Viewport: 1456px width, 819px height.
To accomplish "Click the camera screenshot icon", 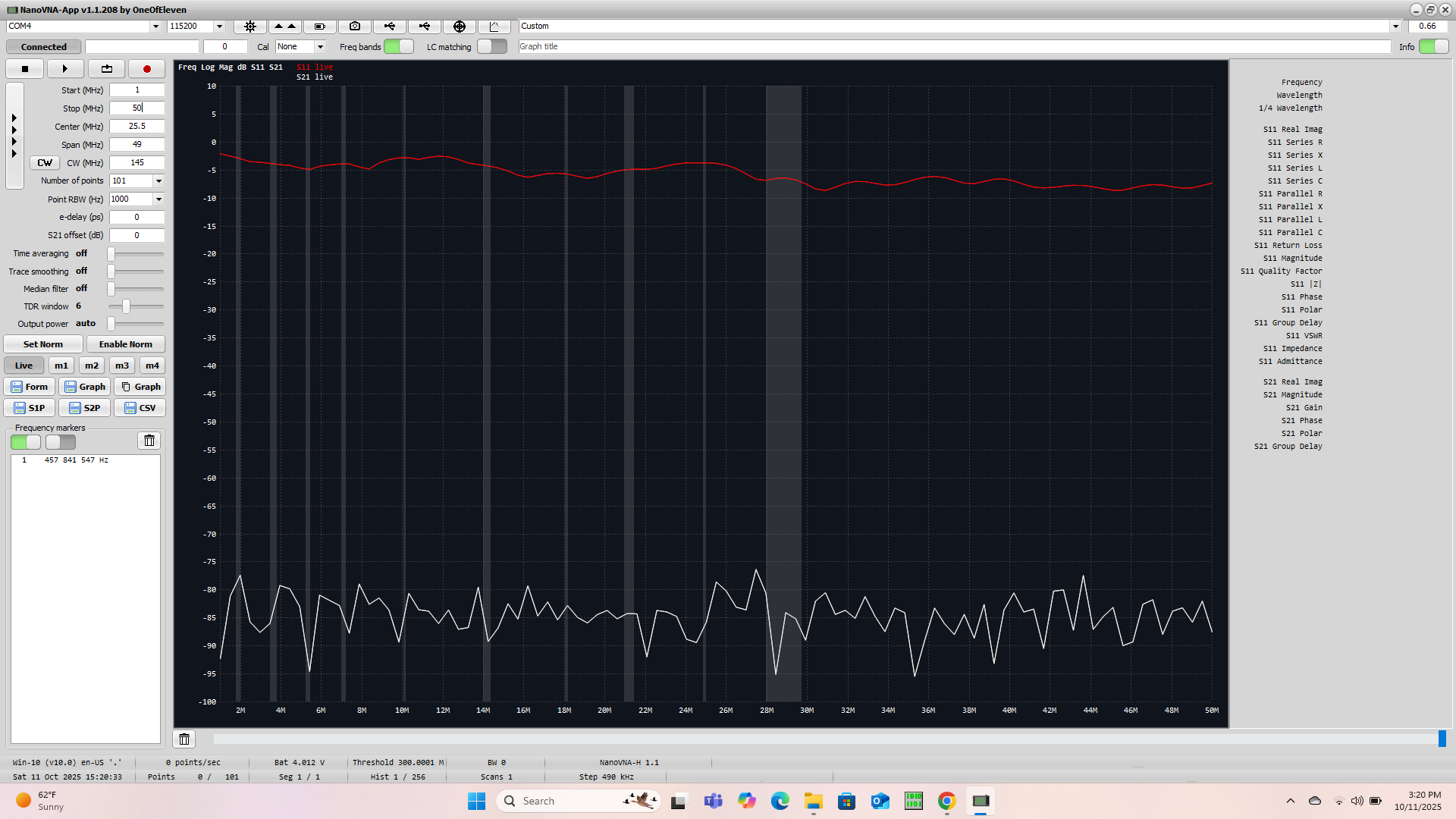I will coord(354,27).
